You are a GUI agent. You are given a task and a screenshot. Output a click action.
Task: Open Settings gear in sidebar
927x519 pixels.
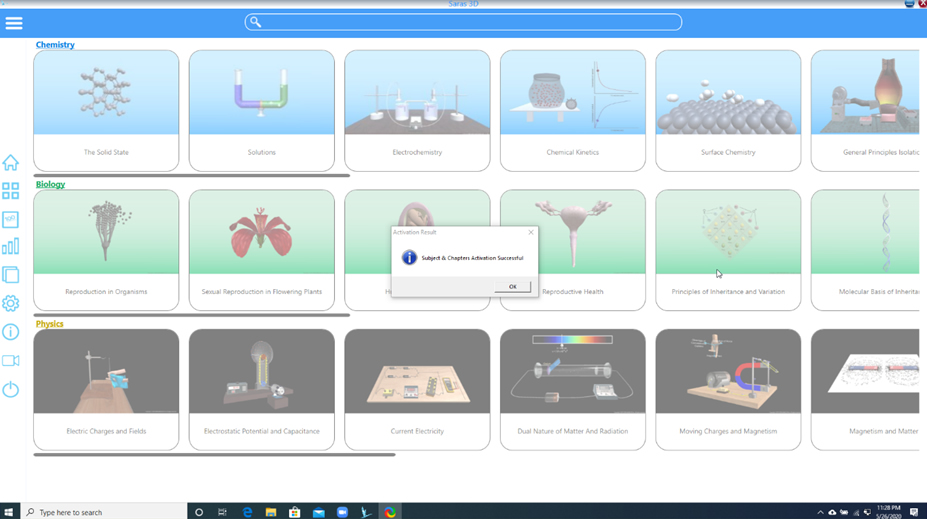(11, 303)
